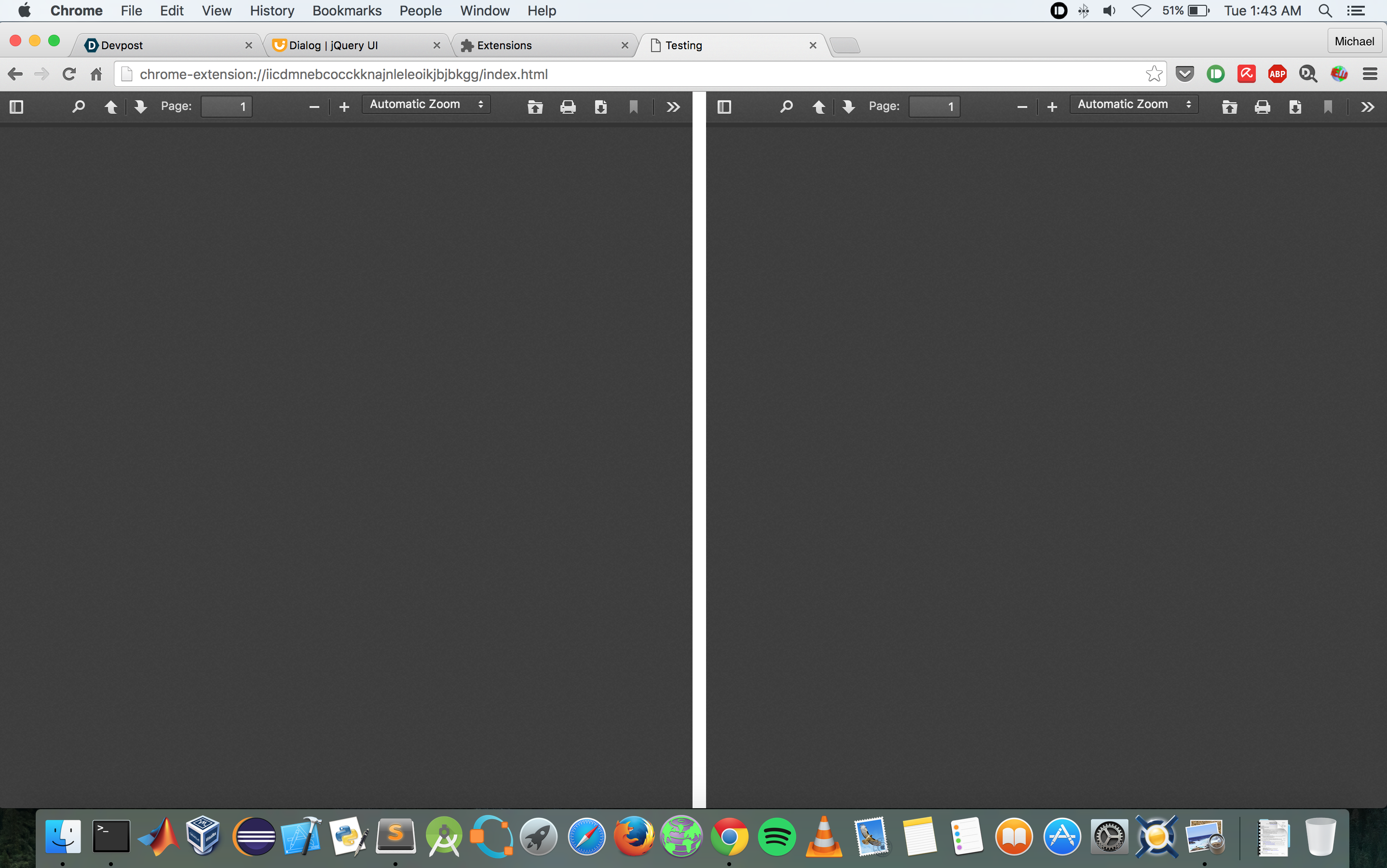This screenshot has height=868, width=1387.
Task: Click the Michael profile button
Action: coord(1354,41)
